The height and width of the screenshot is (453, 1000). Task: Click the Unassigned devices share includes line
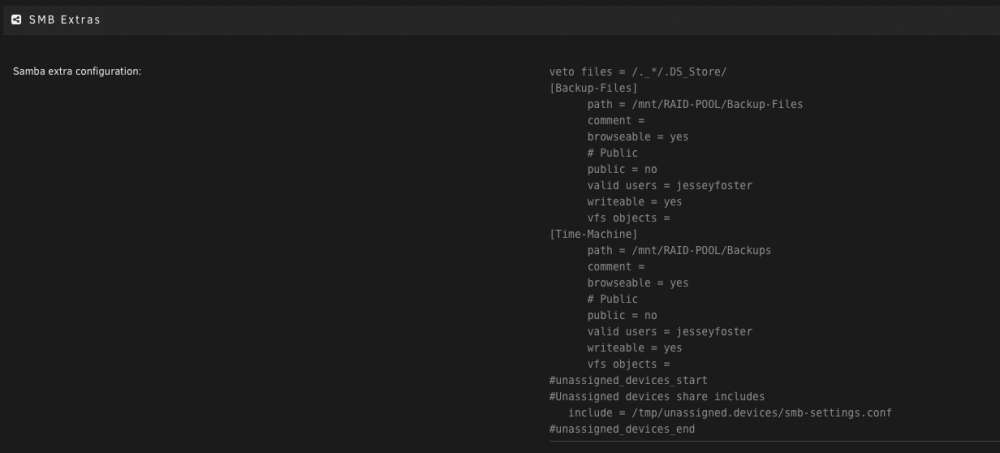tap(657, 396)
